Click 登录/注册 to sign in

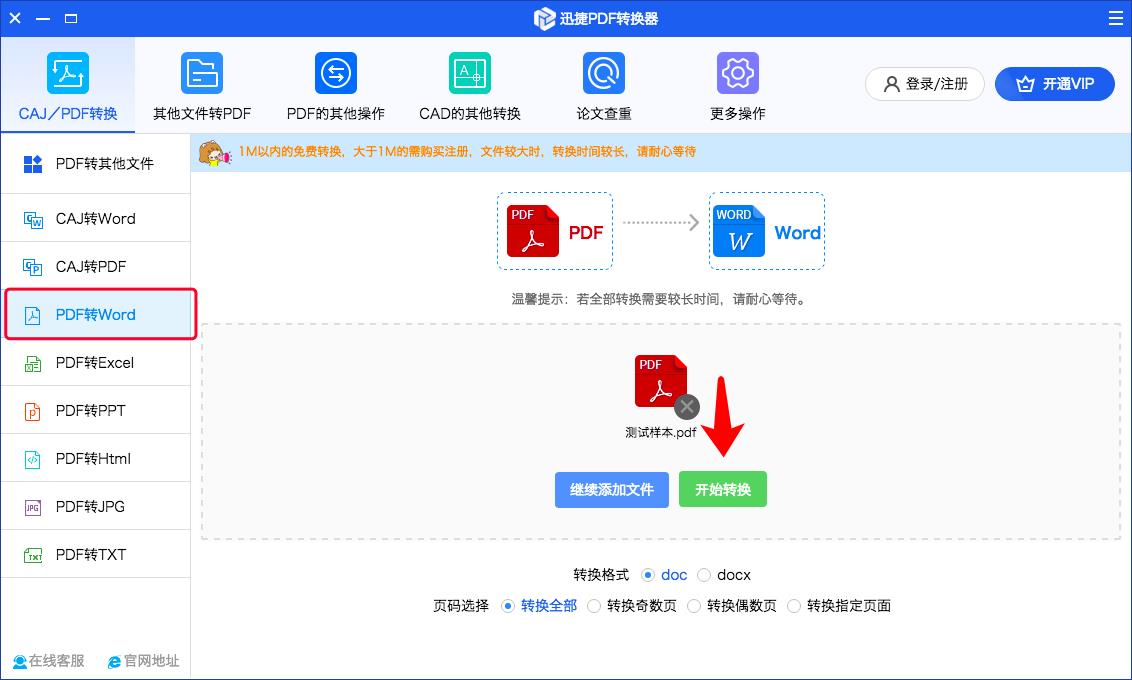click(x=924, y=84)
